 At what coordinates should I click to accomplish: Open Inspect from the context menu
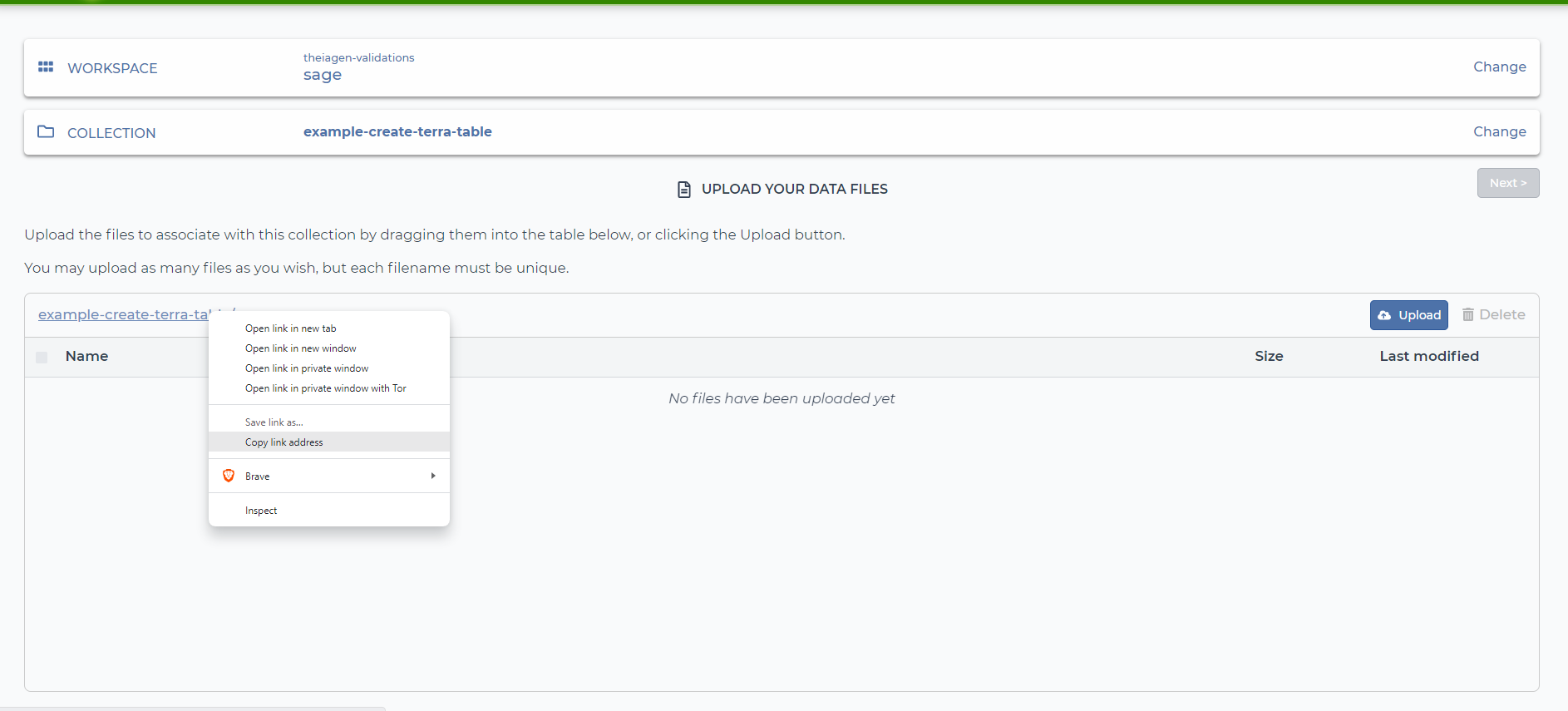click(x=261, y=511)
